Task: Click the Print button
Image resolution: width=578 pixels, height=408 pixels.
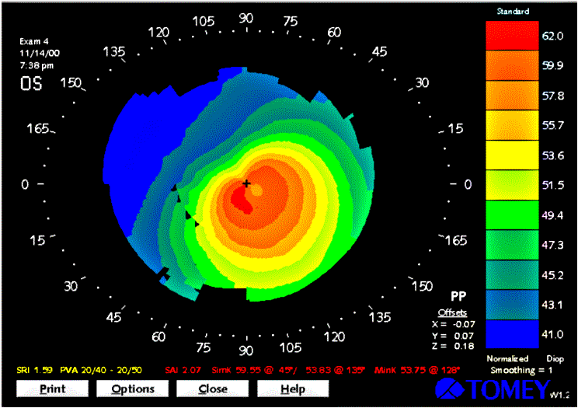Action: (x=52, y=389)
